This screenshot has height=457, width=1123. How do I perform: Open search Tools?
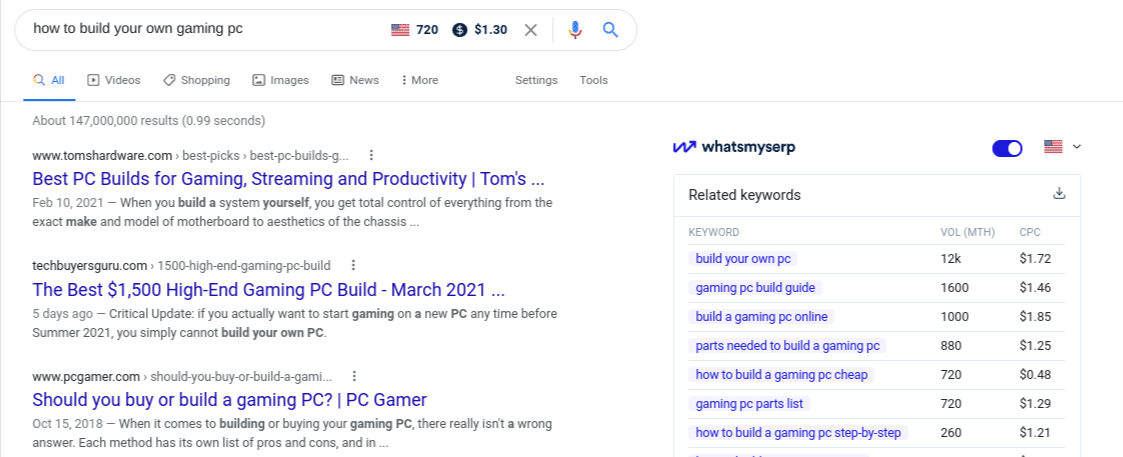coord(594,80)
